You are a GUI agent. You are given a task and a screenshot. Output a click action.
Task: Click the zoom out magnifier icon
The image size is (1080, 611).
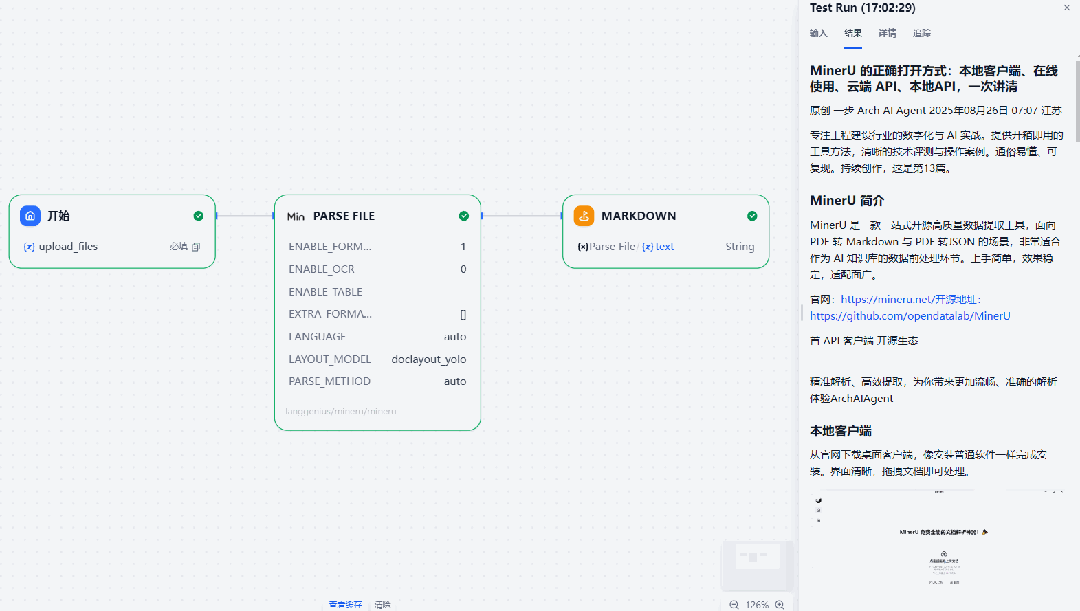pos(734,604)
